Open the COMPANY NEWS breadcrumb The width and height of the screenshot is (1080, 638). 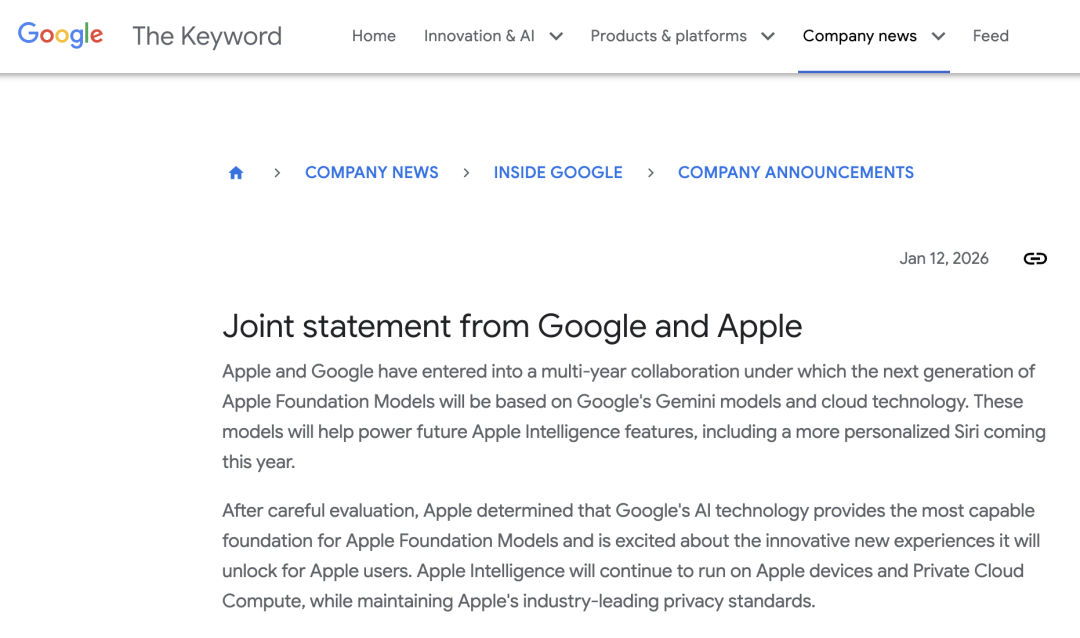372,172
